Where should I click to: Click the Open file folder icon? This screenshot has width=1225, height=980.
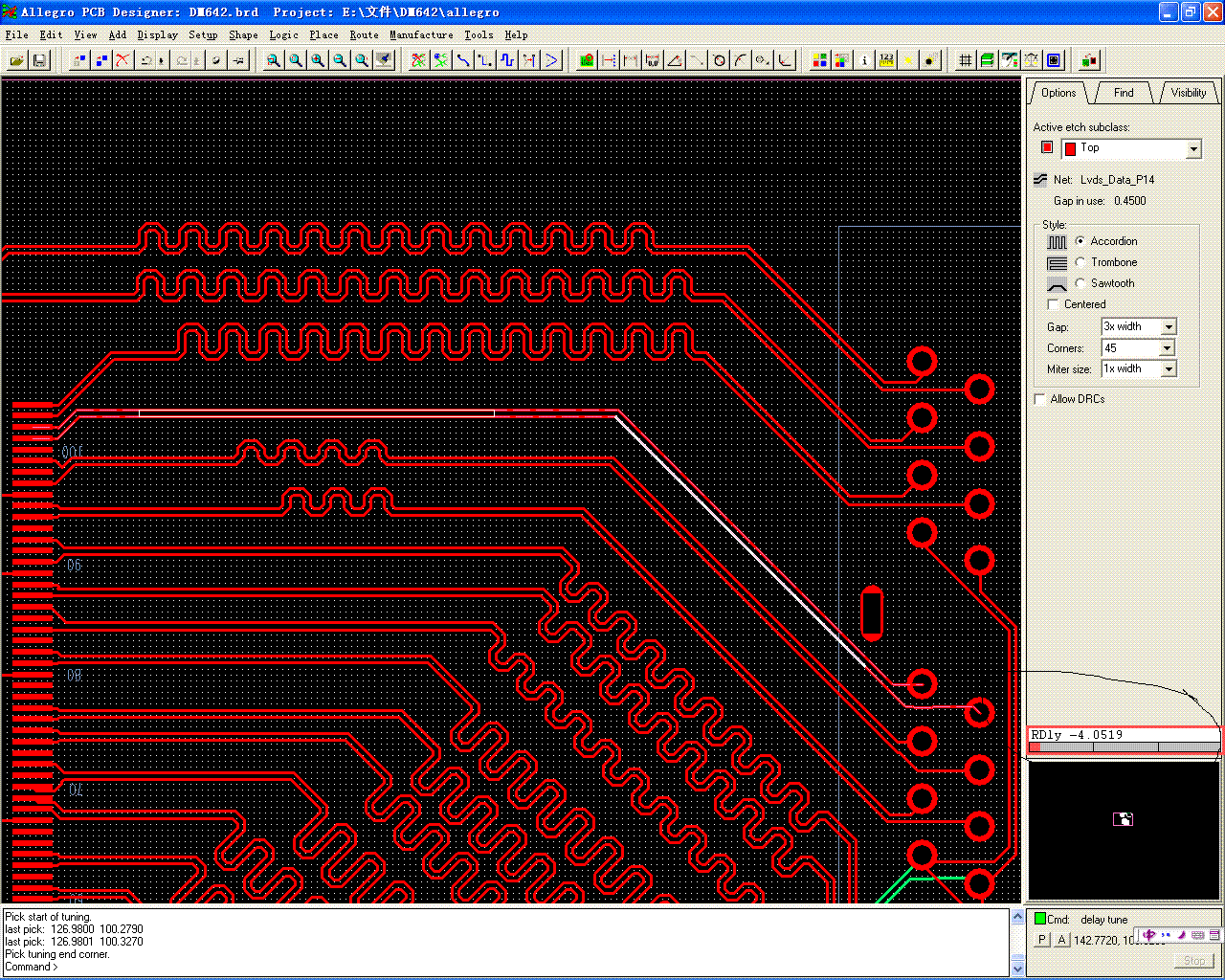(x=17, y=60)
